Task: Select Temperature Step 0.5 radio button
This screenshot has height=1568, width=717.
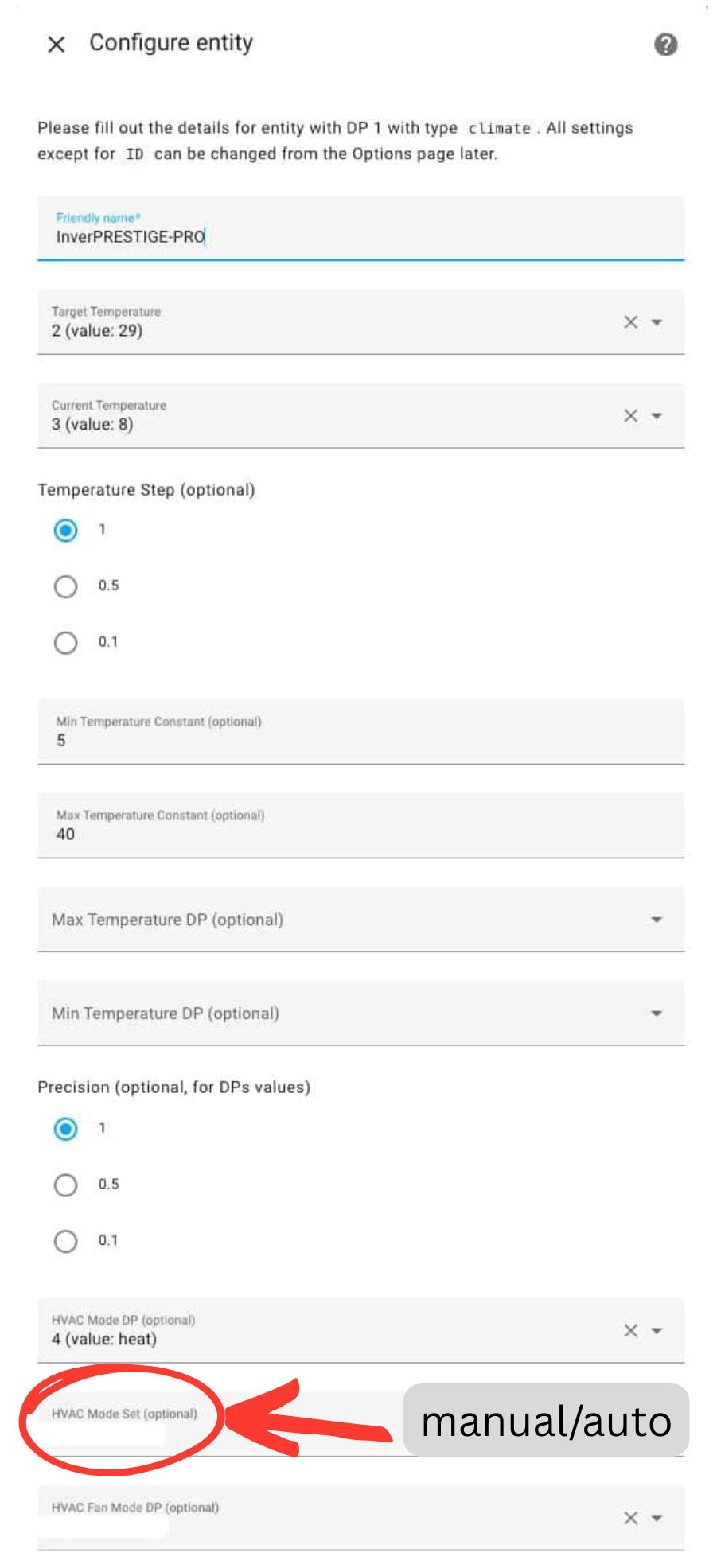Action: click(x=66, y=586)
